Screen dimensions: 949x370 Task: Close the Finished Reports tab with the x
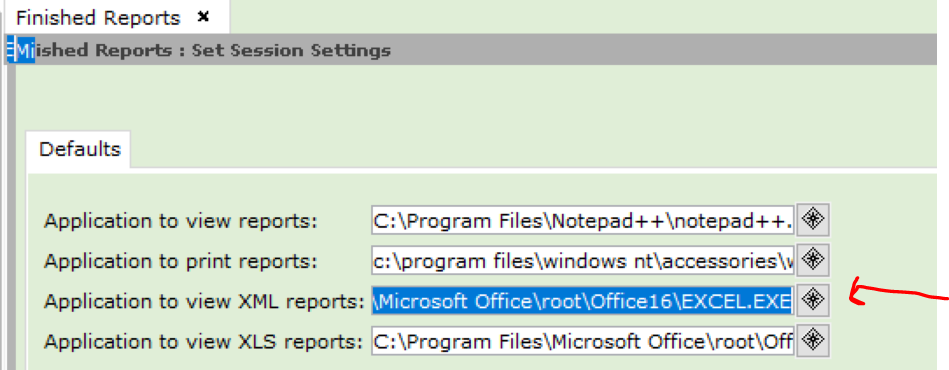[x=204, y=17]
